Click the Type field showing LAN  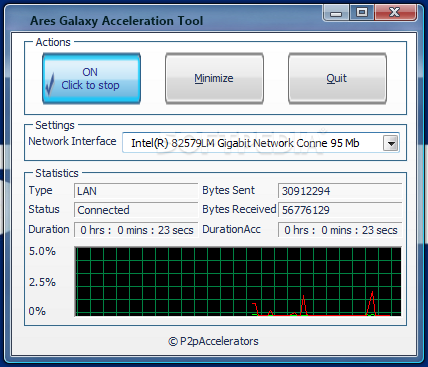(136, 191)
